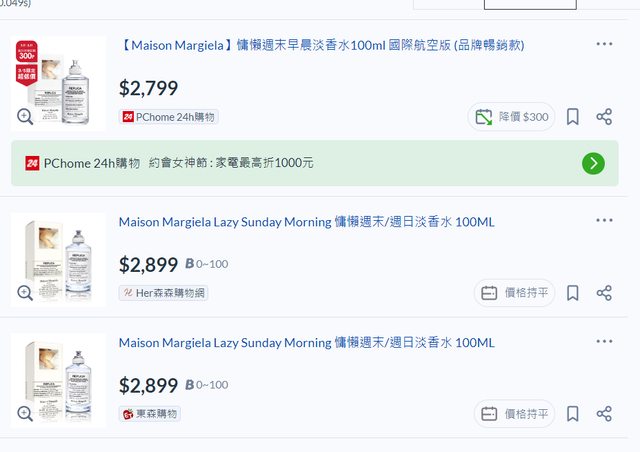Open more options for first listing
640x452 pixels.
pos(604,44)
